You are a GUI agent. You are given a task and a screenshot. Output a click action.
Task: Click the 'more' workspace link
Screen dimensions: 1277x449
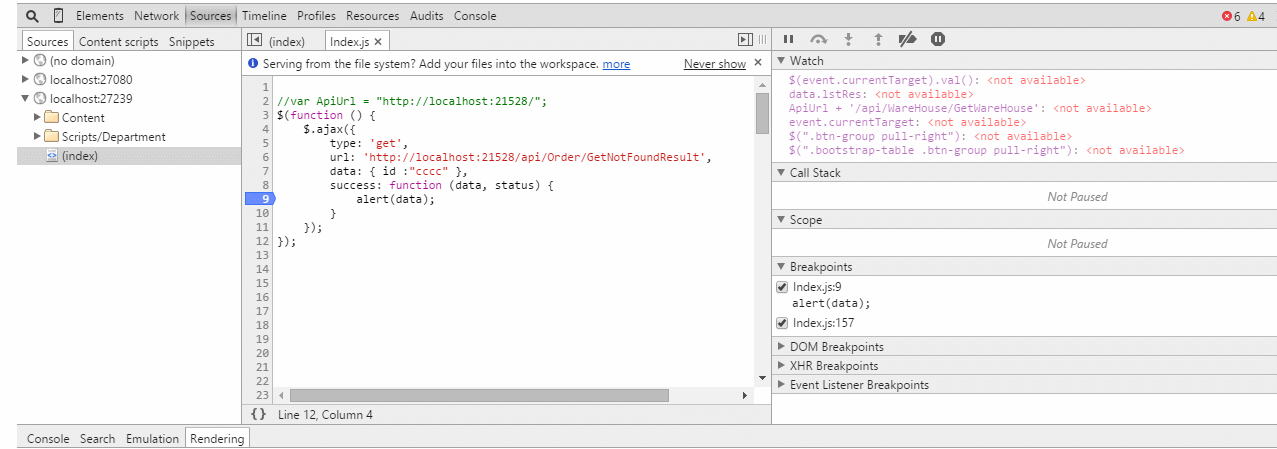(616, 64)
